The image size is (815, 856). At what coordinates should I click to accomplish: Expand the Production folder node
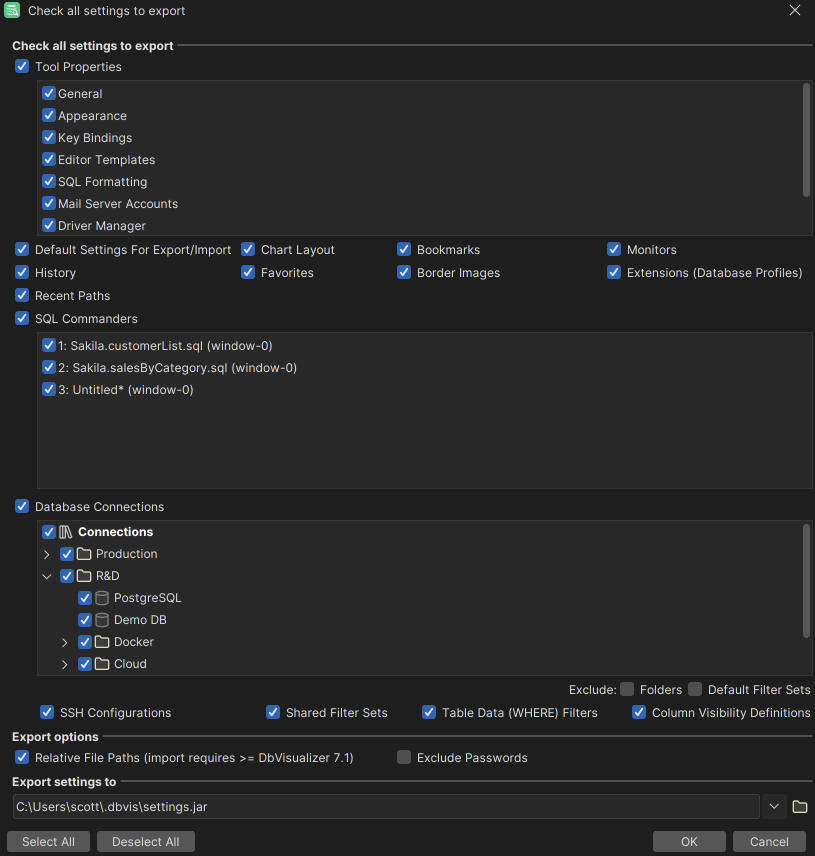tap(47, 554)
